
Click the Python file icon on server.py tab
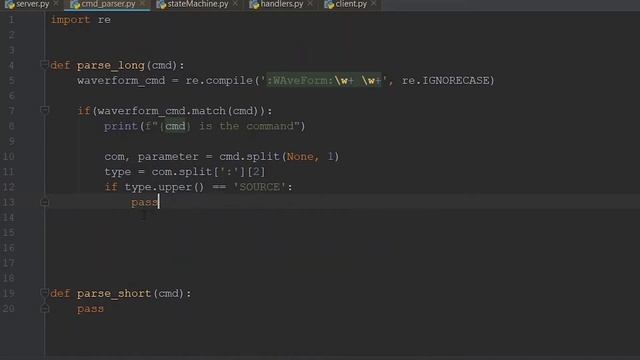[x=10, y=4]
